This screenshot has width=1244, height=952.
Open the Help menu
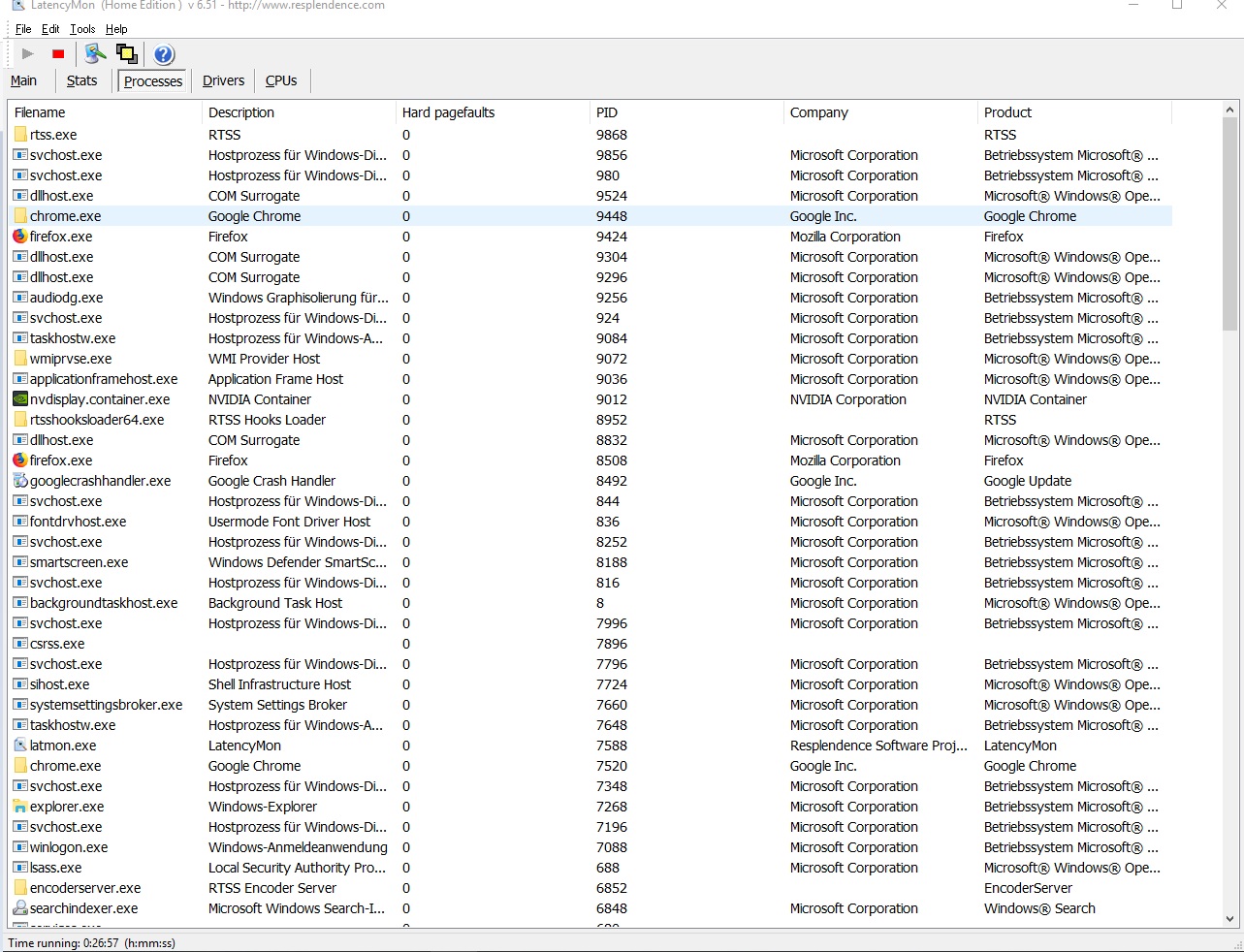pyautogui.click(x=116, y=29)
